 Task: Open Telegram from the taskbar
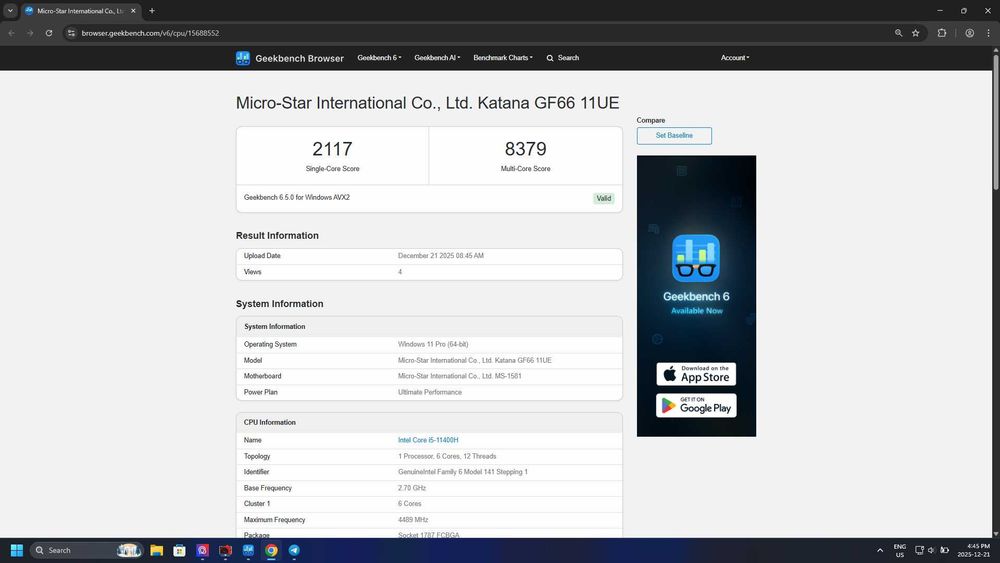[x=294, y=550]
